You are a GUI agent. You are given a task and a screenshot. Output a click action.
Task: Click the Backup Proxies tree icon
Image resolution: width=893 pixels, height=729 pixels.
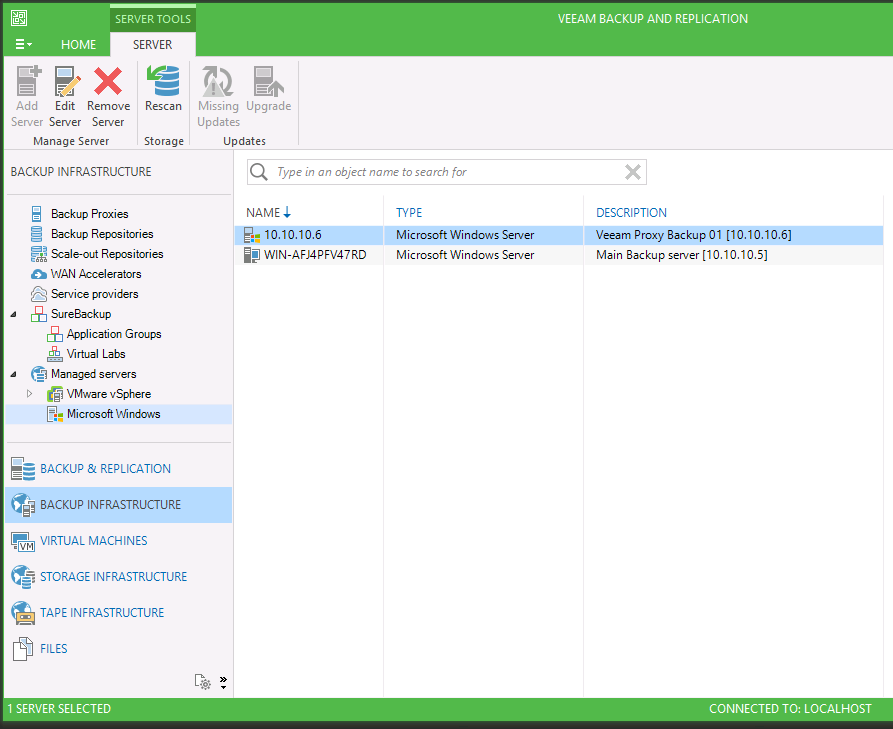pos(36,214)
